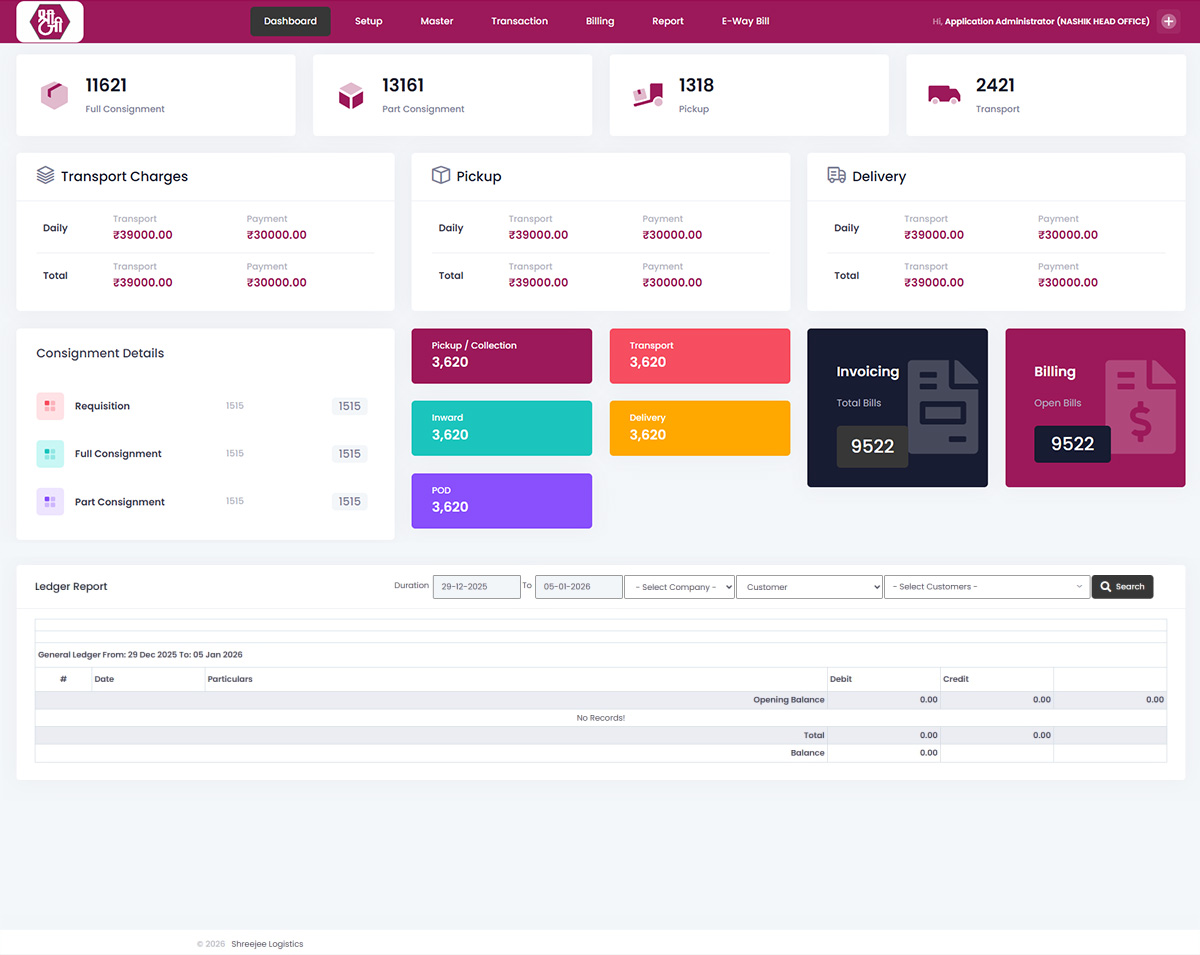
Task: Click the dollar document icon in the Billing card
Action: [x=1144, y=408]
